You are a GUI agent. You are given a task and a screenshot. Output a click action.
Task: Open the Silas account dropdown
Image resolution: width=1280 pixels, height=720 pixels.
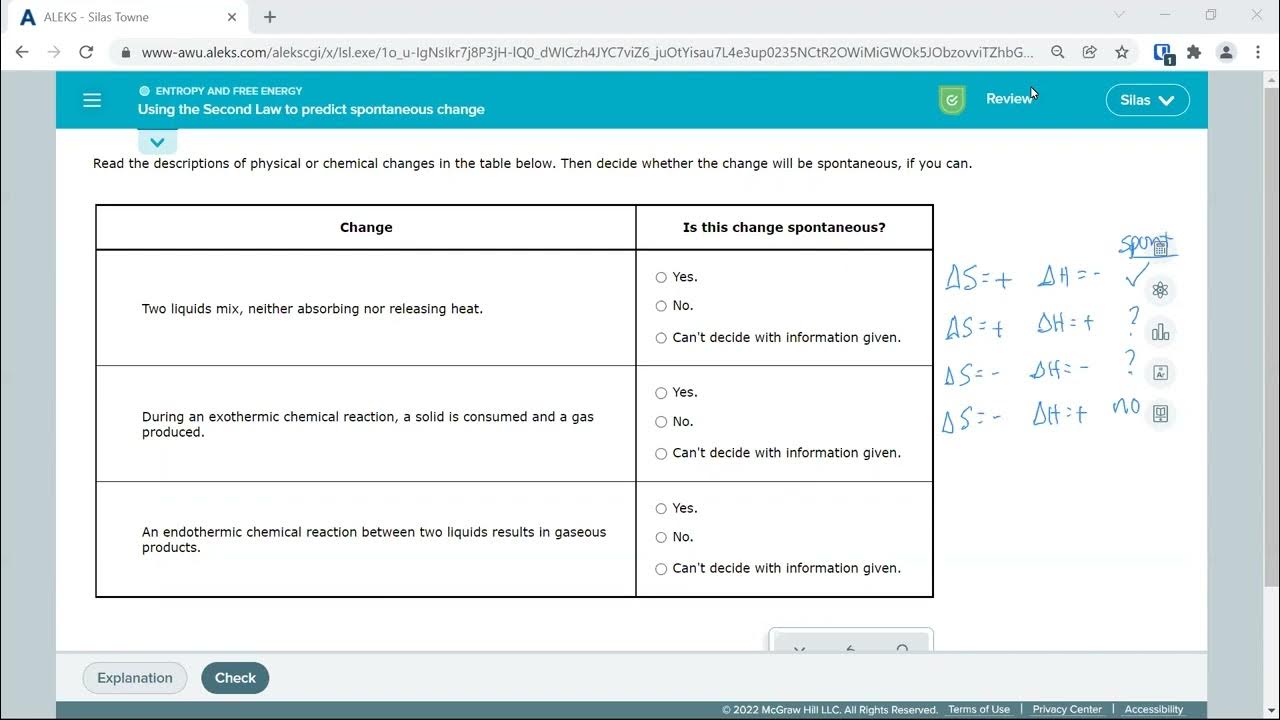(1147, 100)
